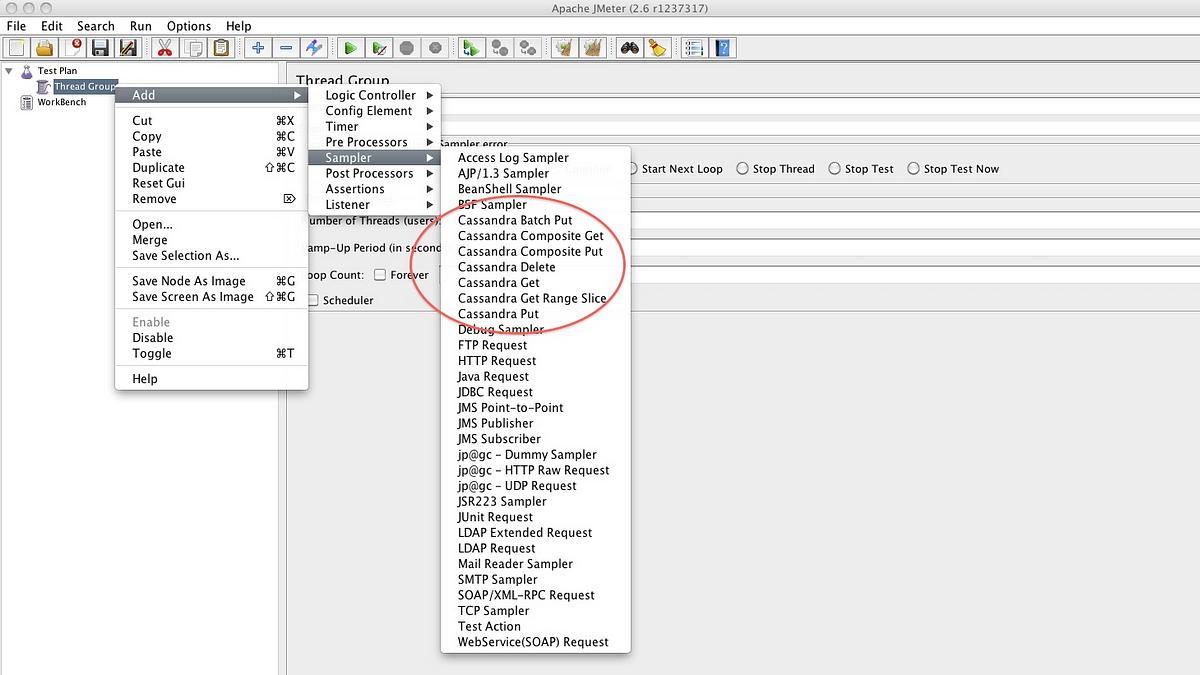Viewport: 1200px width, 675px height.
Task: Click the Close test plan toolbar icon
Action: [72, 47]
